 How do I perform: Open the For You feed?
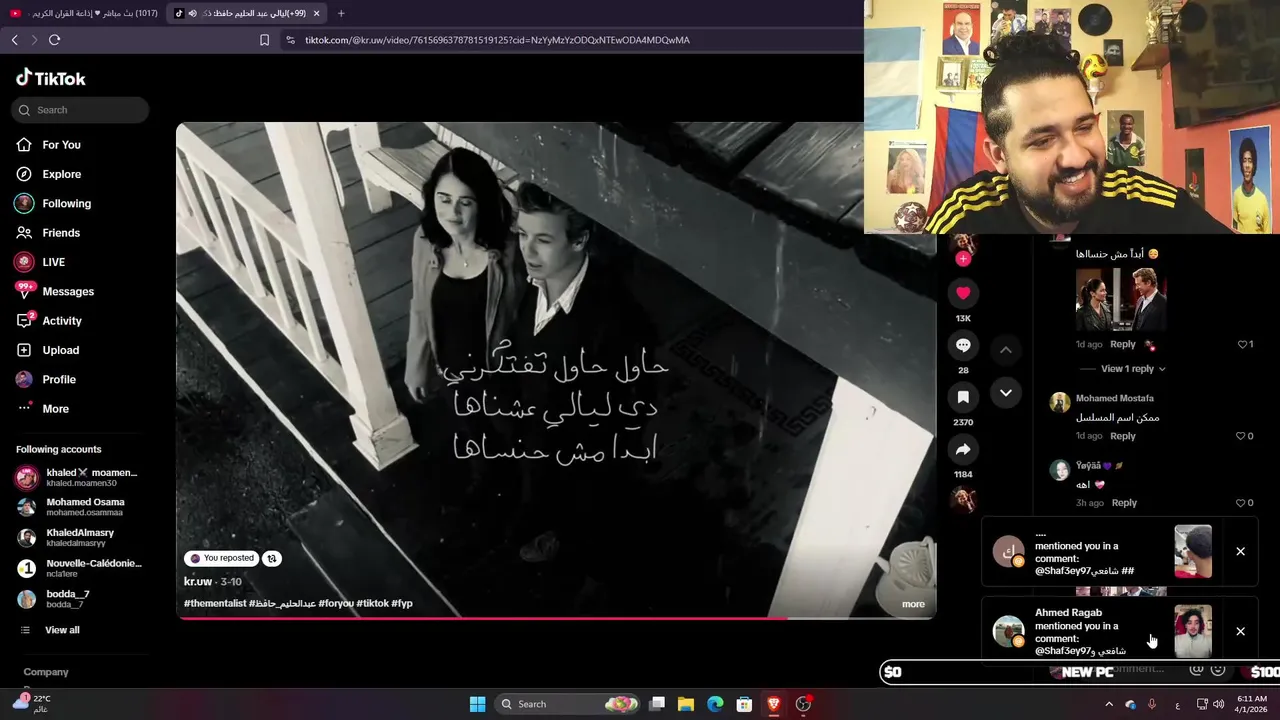(61, 145)
